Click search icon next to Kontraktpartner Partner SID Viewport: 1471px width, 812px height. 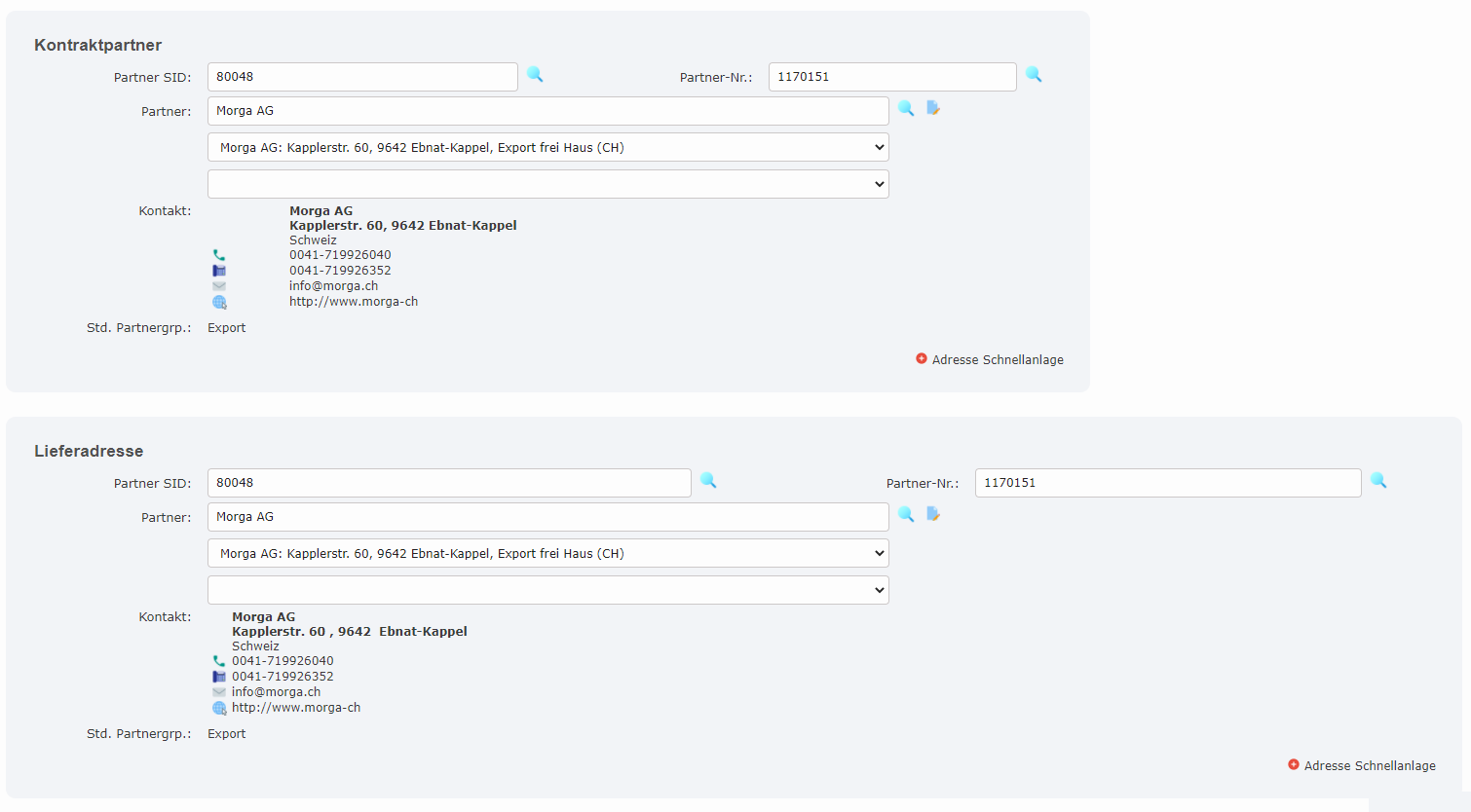pyautogui.click(x=535, y=74)
